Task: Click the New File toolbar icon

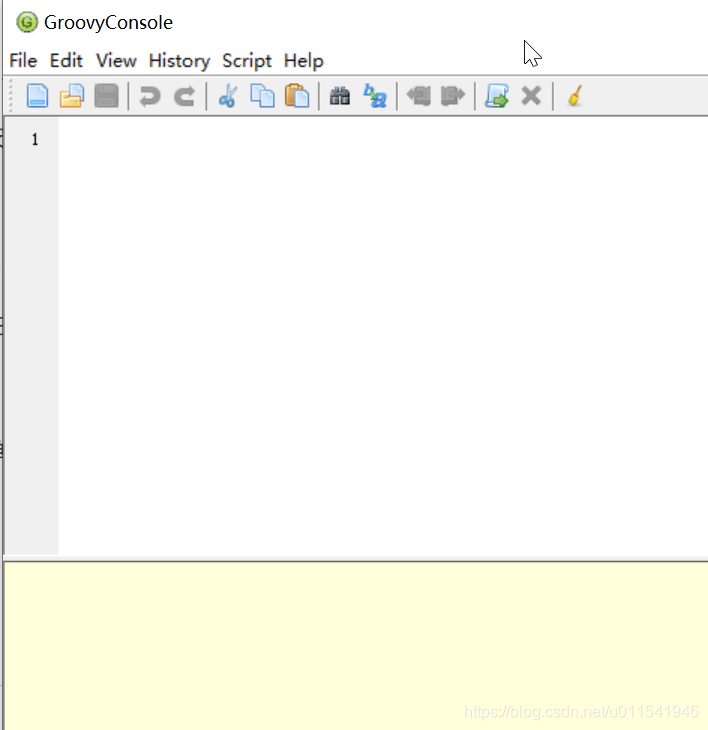Action: coord(37,96)
